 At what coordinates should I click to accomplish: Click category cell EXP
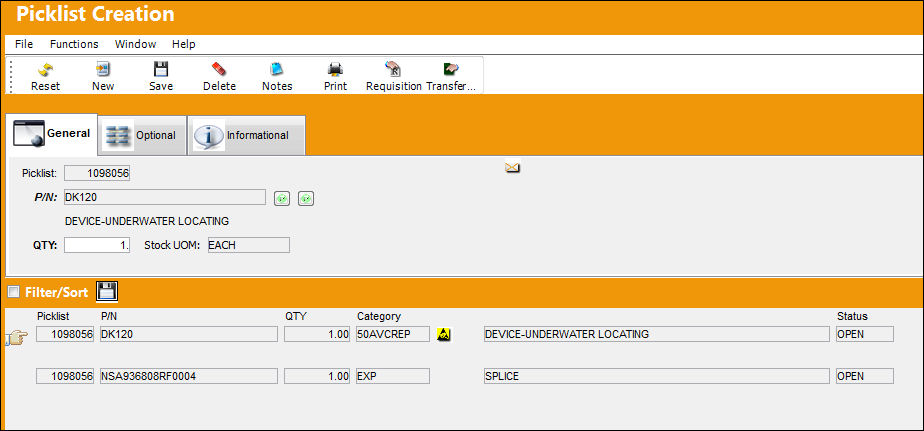393,376
